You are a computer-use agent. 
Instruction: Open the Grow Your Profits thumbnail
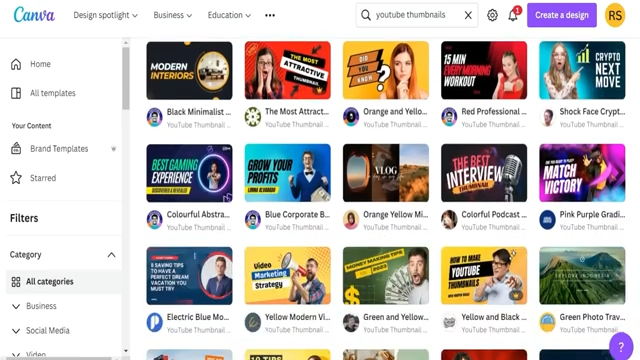288,173
